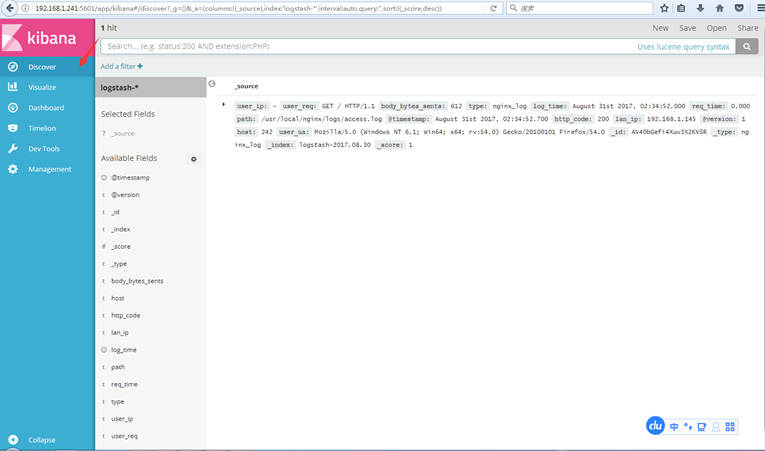Select the _score field
The height and width of the screenshot is (451, 765).
click(121, 246)
